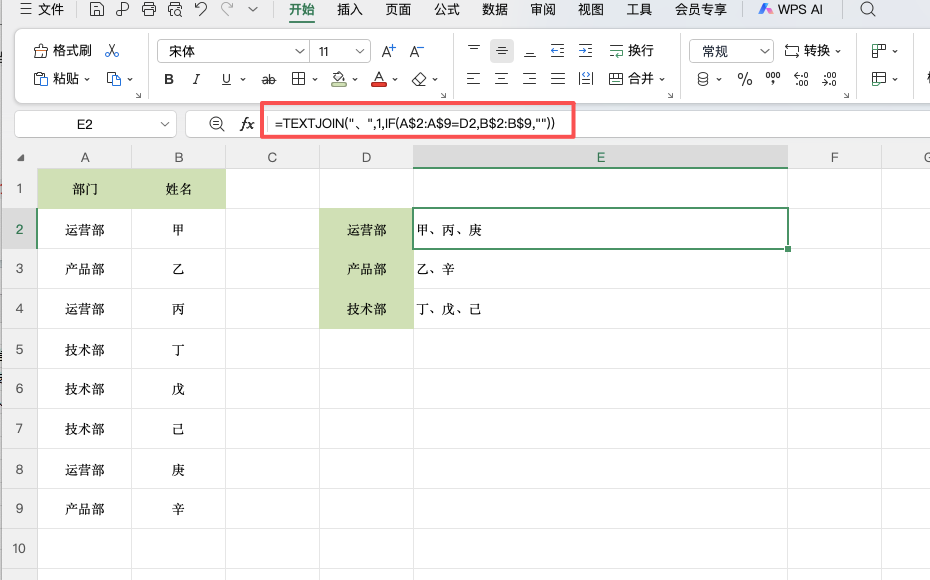Click the search magnifier icon
This screenshot has width=930, height=580.
868,9
